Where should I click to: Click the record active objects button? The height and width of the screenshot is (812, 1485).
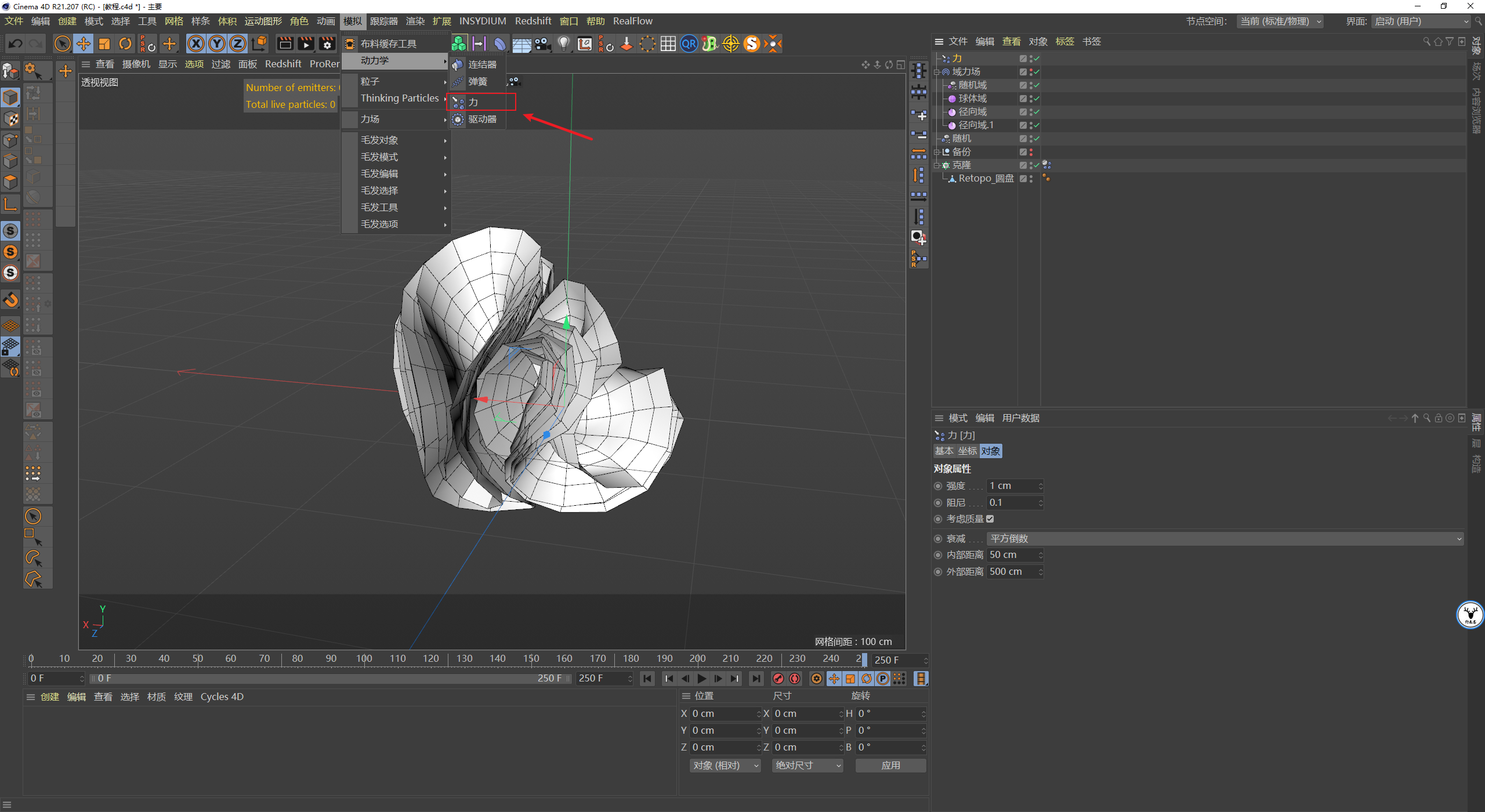pyautogui.click(x=778, y=679)
